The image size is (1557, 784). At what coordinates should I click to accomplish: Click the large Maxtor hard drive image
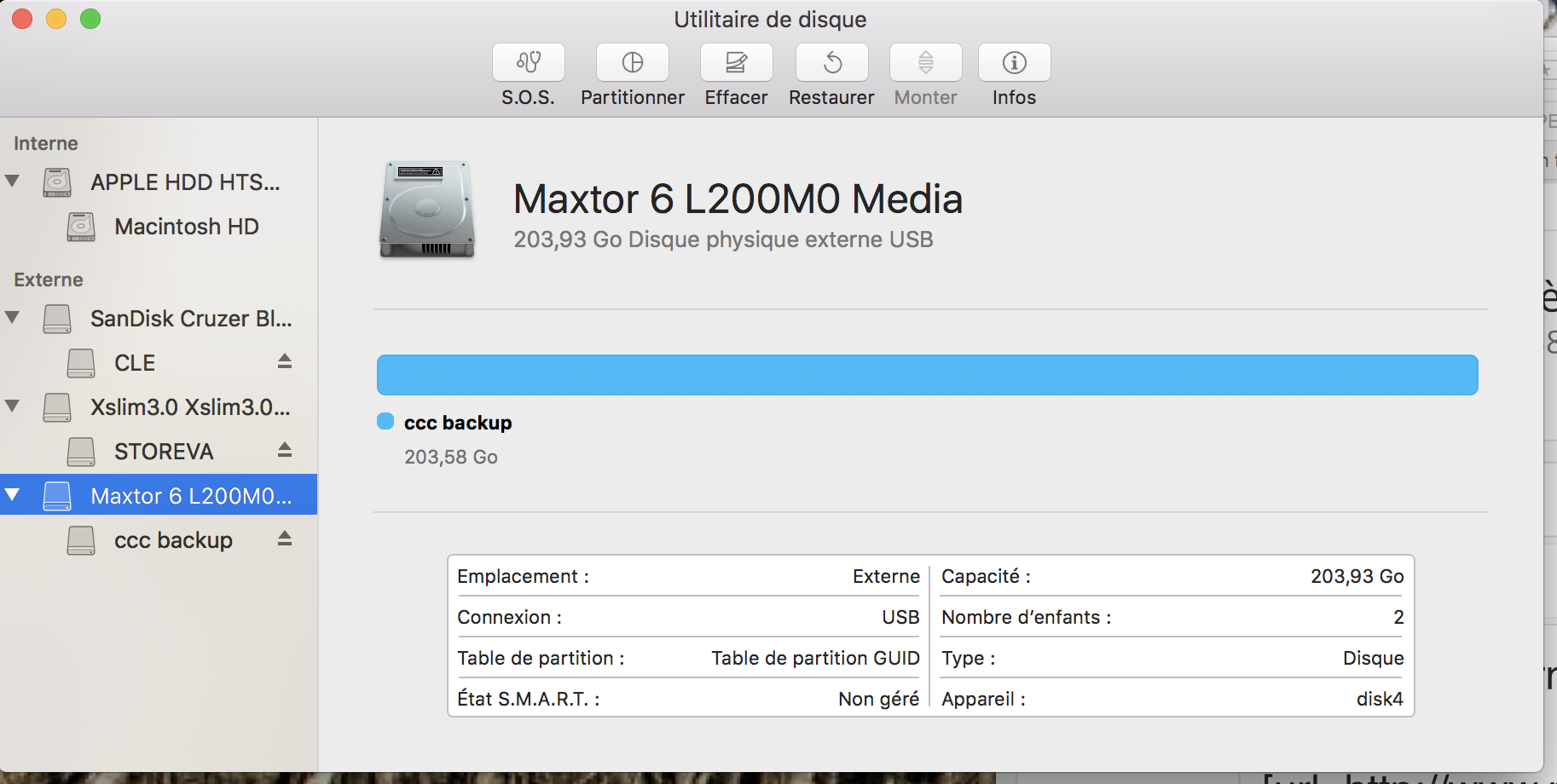427,210
